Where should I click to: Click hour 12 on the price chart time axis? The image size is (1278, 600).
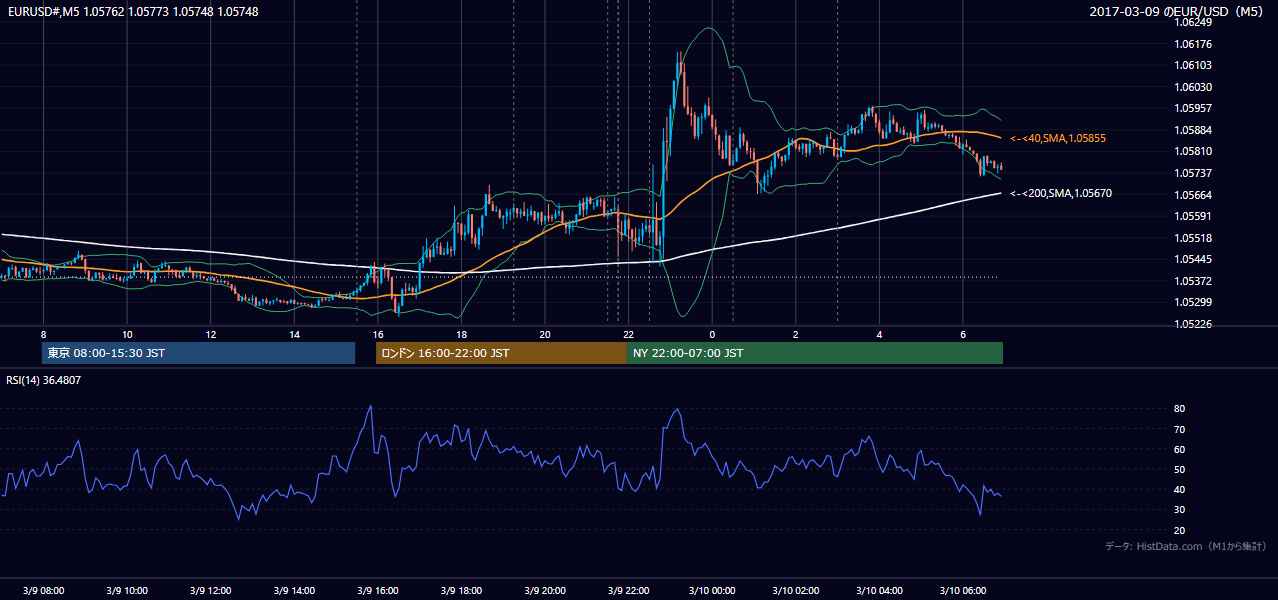click(210, 334)
